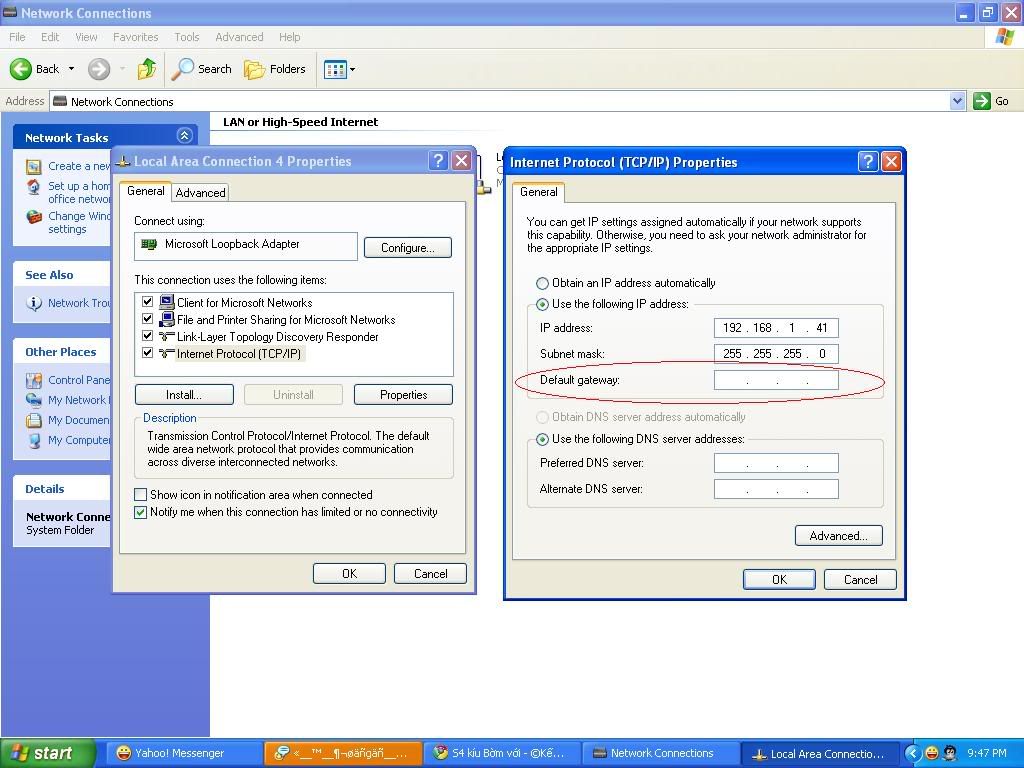The image size is (1024, 768).
Task: Click the My Documents folder icon
Action: tap(34, 421)
